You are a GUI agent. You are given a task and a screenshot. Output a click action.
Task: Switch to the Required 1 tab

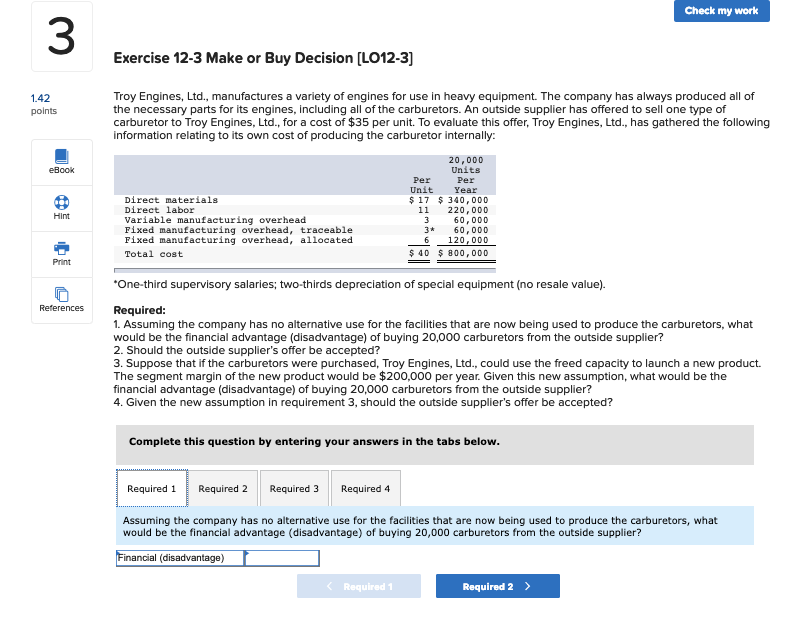pos(152,488)
